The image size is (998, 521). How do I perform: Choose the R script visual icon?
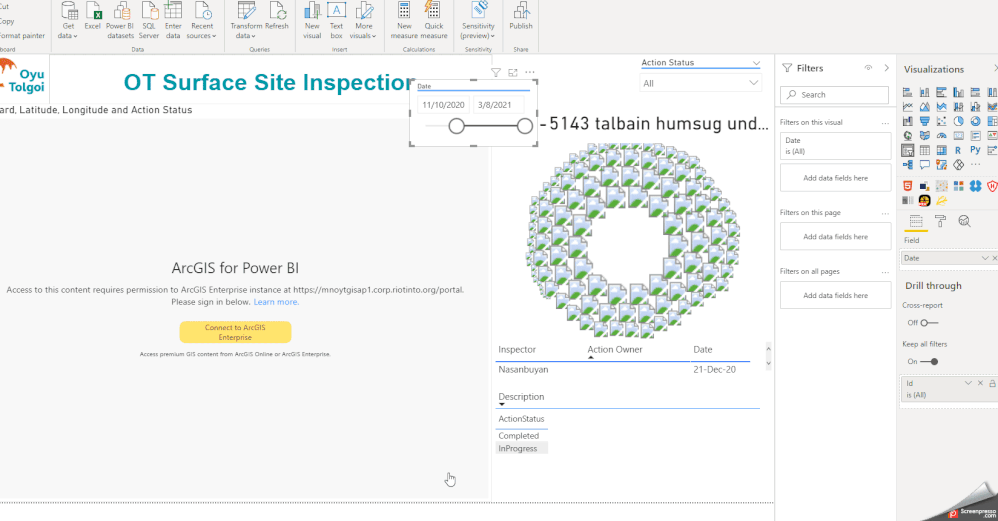click(x=958, y=150)
